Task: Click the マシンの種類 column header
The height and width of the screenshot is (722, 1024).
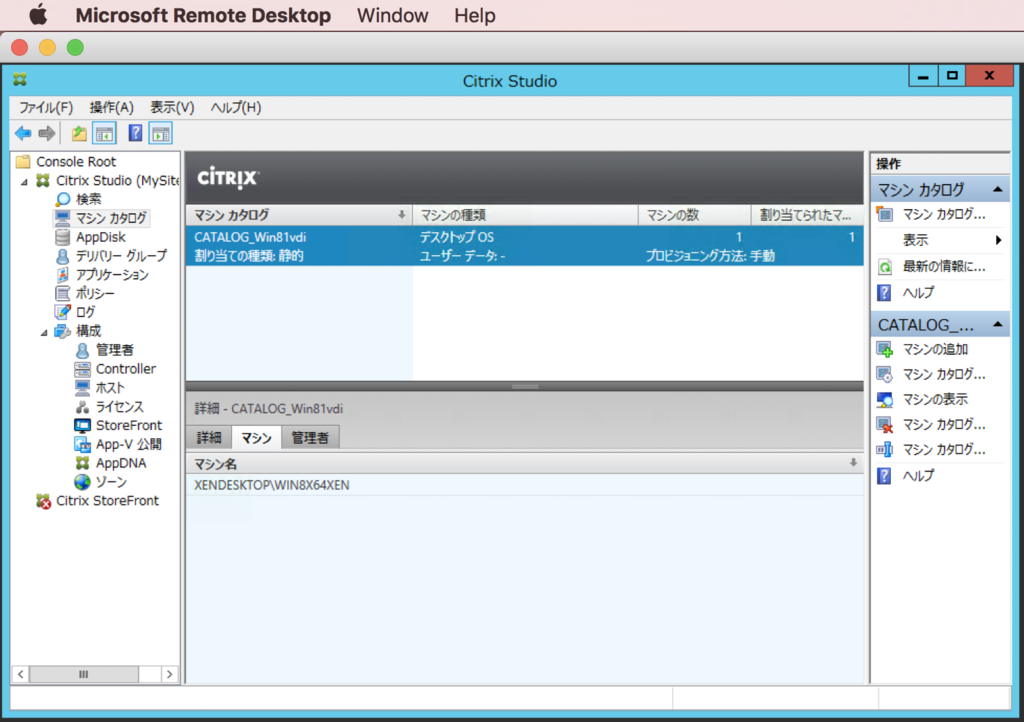Action: [525, 215]
